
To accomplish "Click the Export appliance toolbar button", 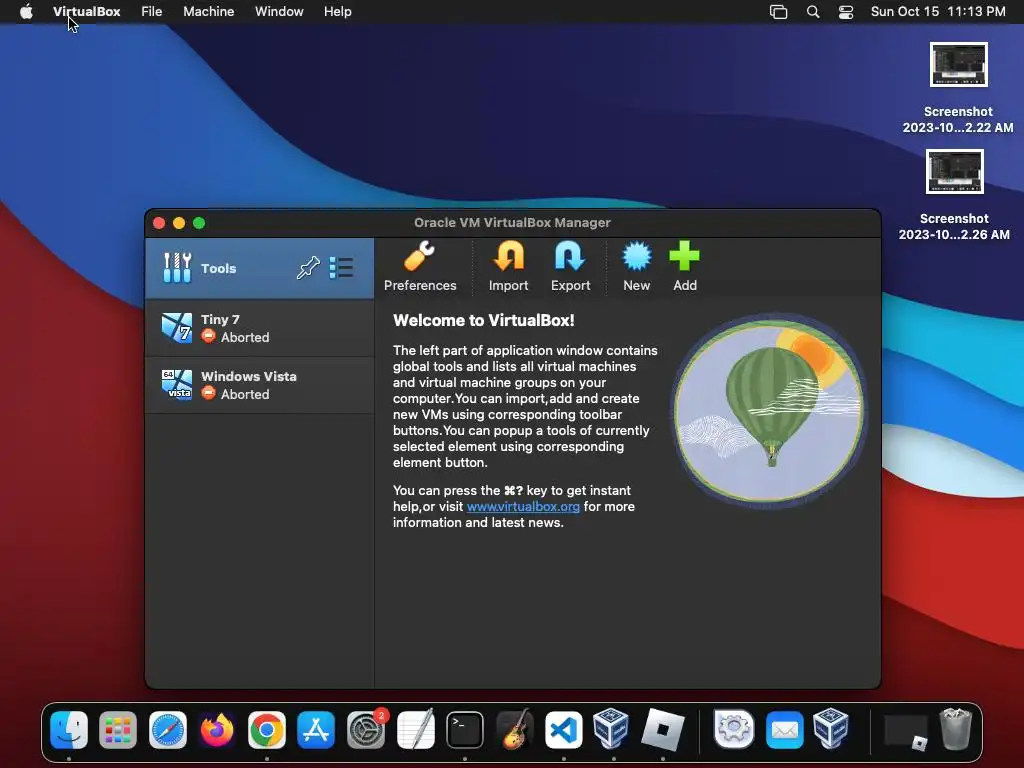I will [x=570, y=266].
